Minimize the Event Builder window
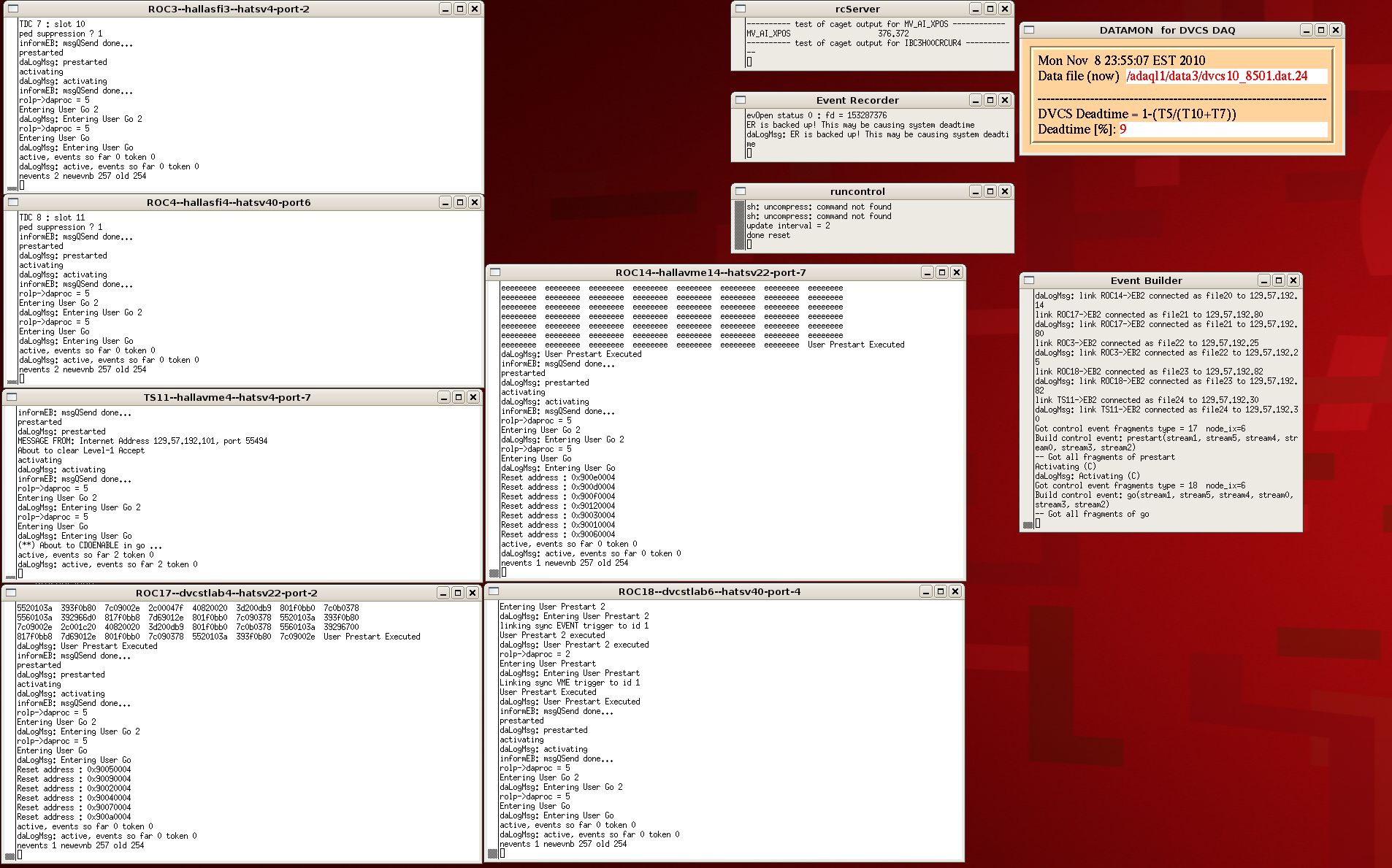 click(x=1264, y=280)
